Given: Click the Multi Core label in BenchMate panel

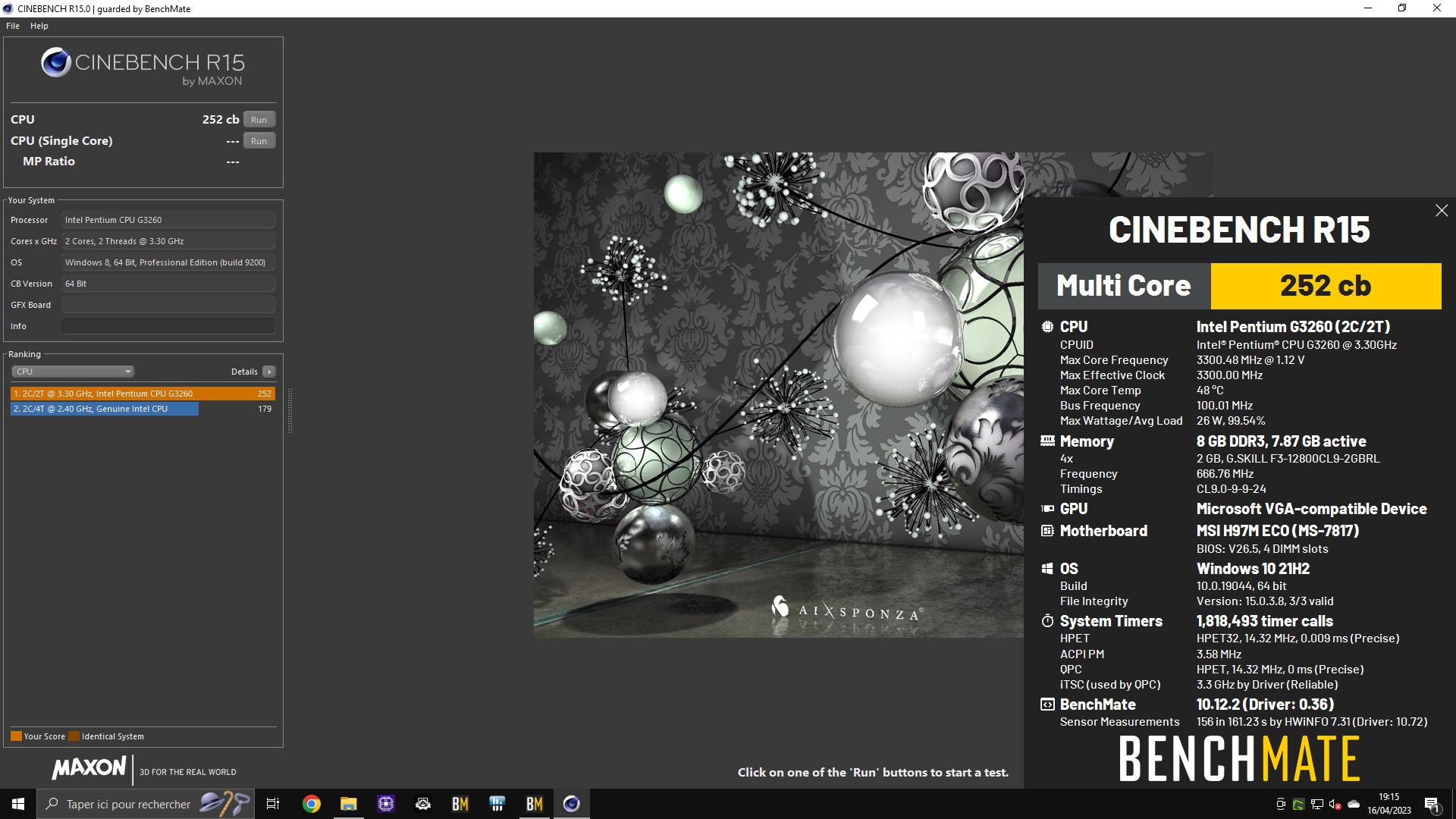Looking at the screenshot, I should coord(1124,286).
